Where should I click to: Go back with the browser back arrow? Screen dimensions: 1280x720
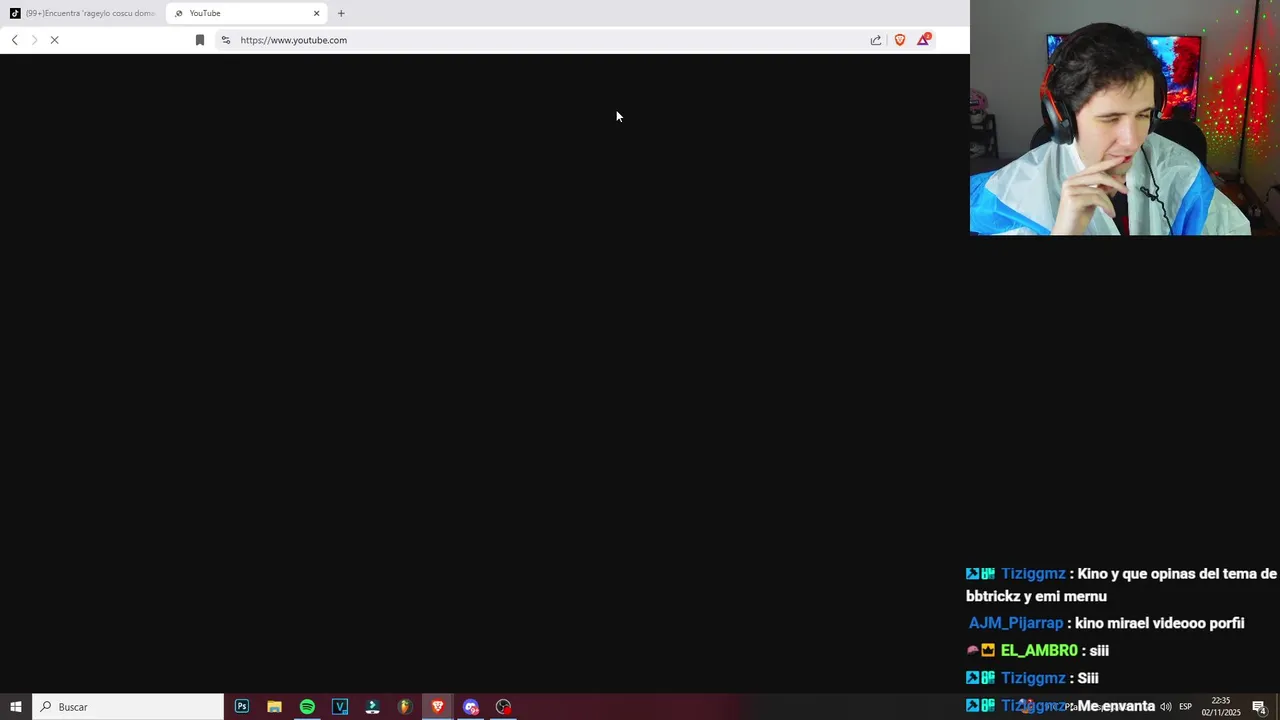click(14, 40)
